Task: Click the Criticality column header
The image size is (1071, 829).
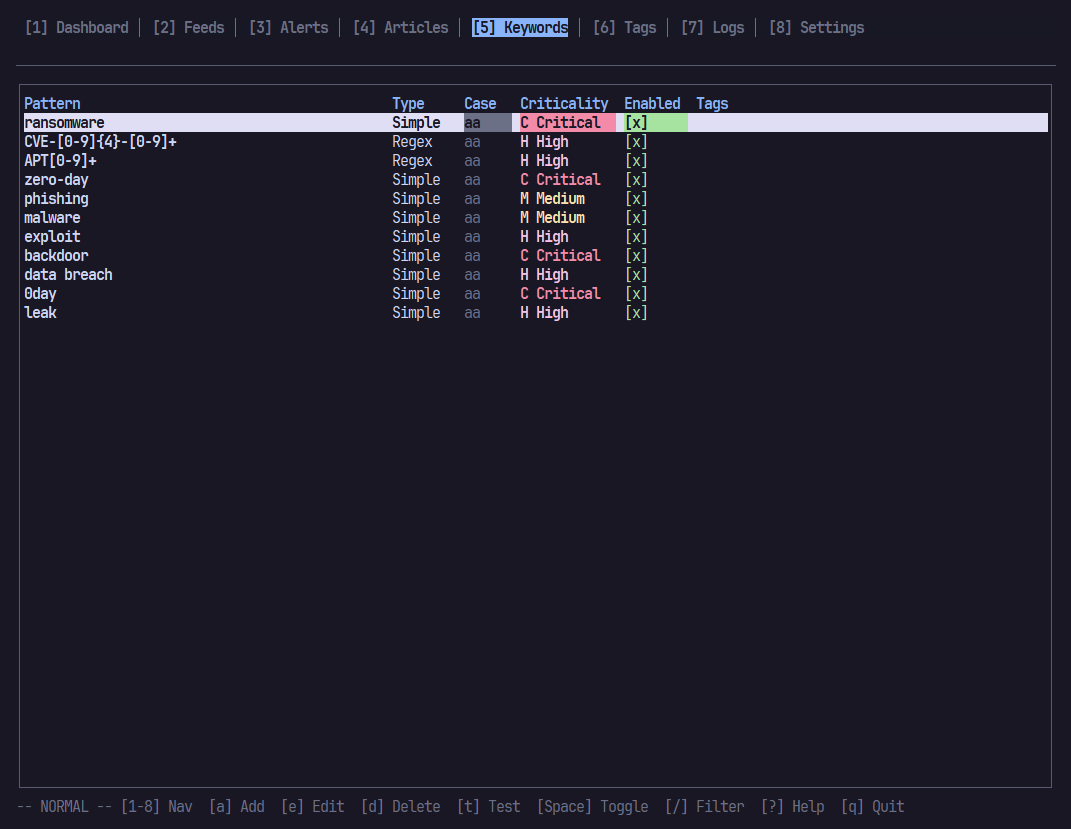Action: [564, 104]
